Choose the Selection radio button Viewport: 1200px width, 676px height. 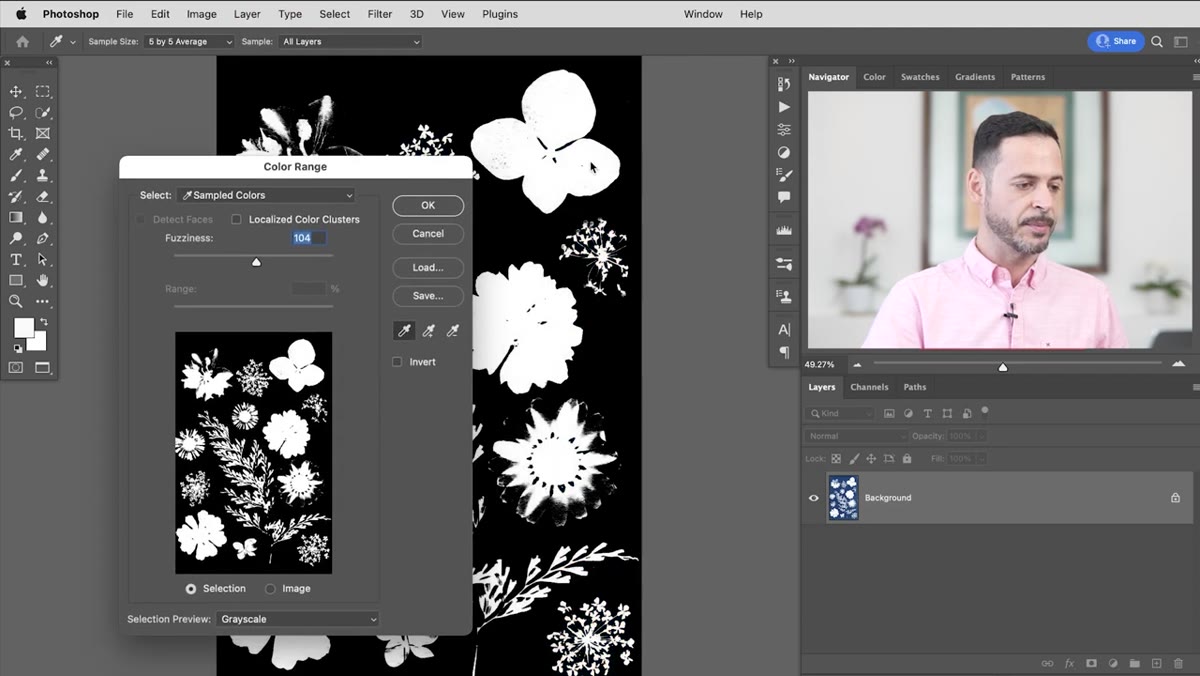coord(191,589)
